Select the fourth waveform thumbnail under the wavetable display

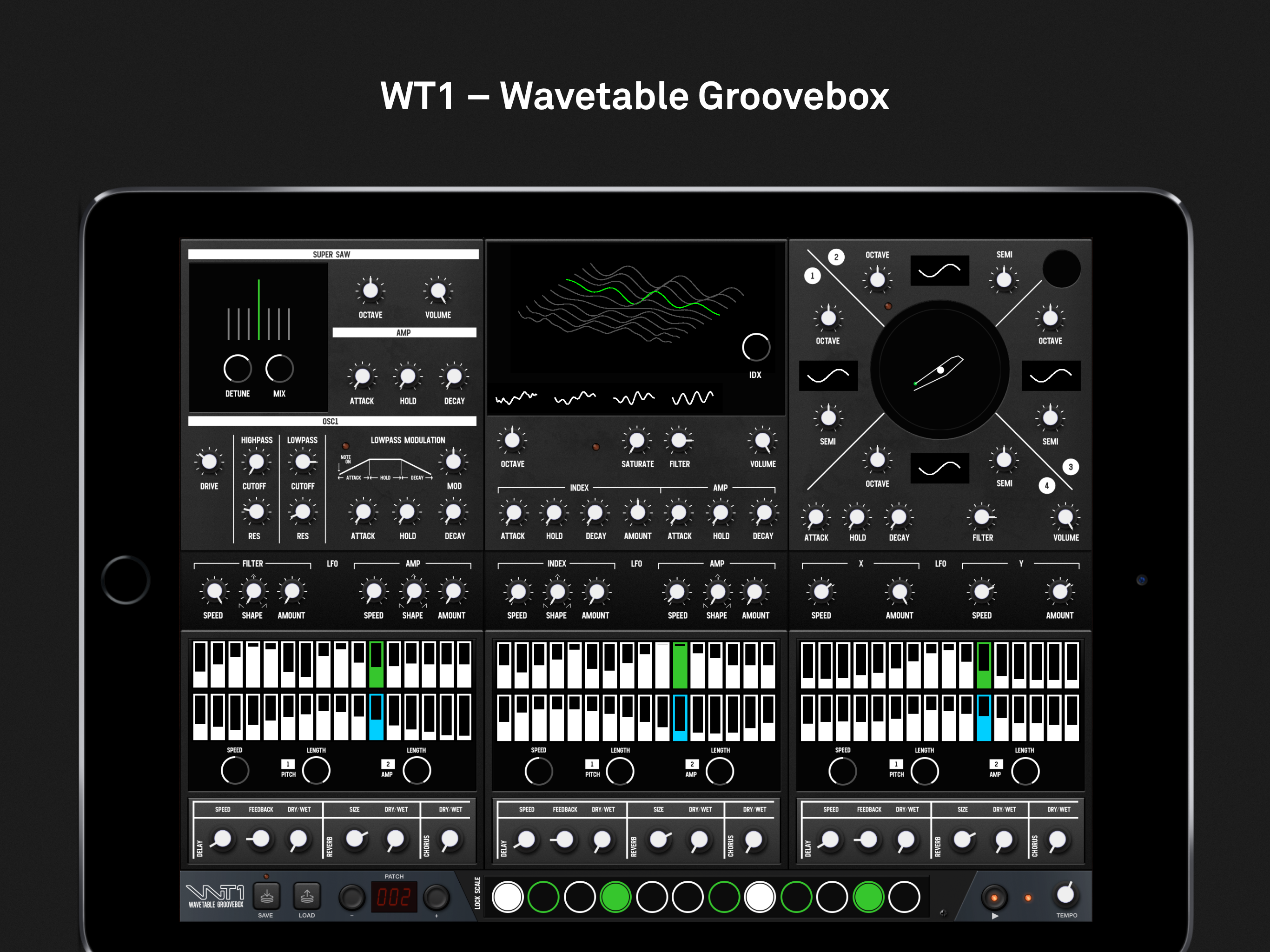point(693,397)
